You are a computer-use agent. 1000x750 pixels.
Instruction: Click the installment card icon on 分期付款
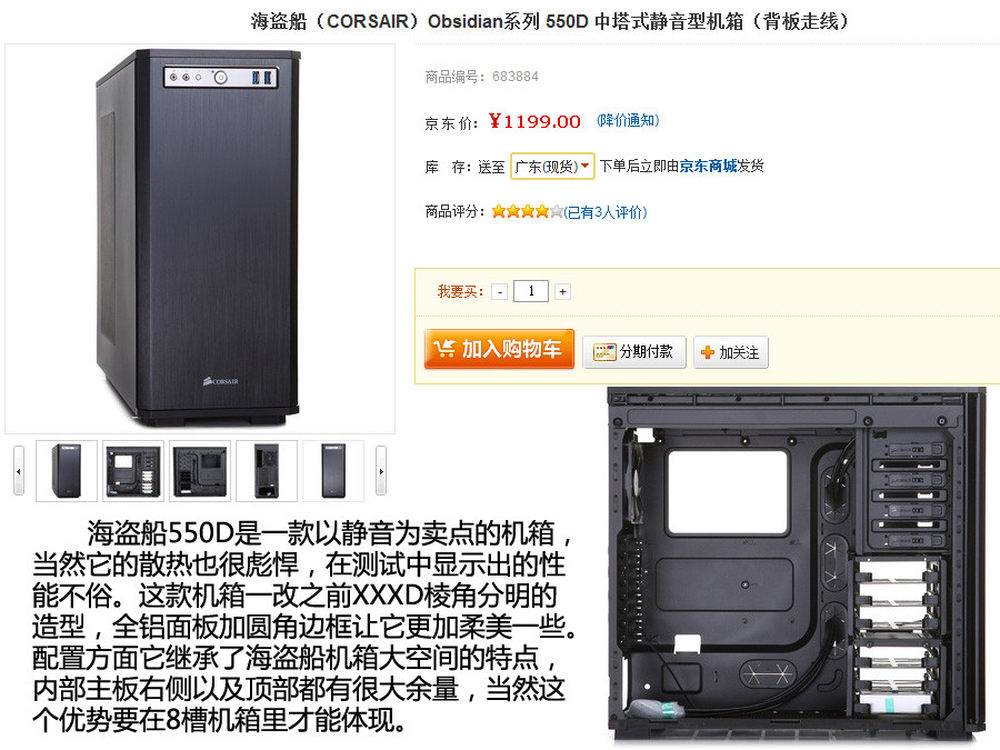point(604,352)
